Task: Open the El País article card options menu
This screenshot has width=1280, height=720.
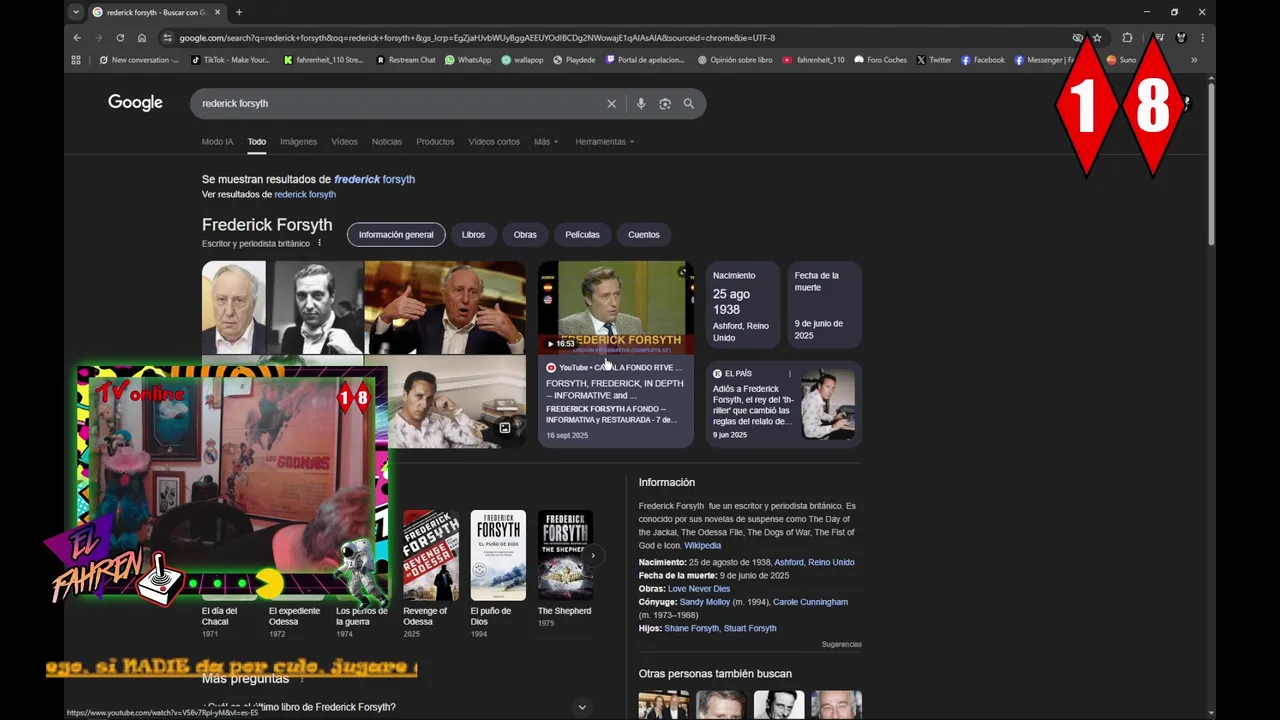Action: point(789,374)
